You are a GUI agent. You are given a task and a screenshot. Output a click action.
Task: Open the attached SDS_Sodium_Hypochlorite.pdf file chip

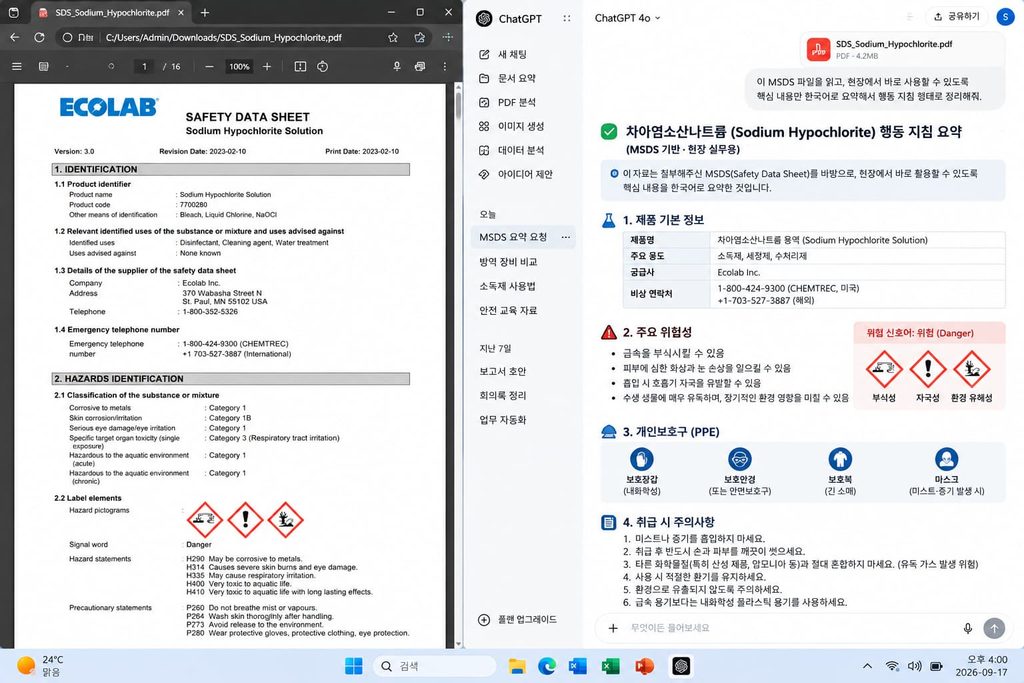[902, 49]
